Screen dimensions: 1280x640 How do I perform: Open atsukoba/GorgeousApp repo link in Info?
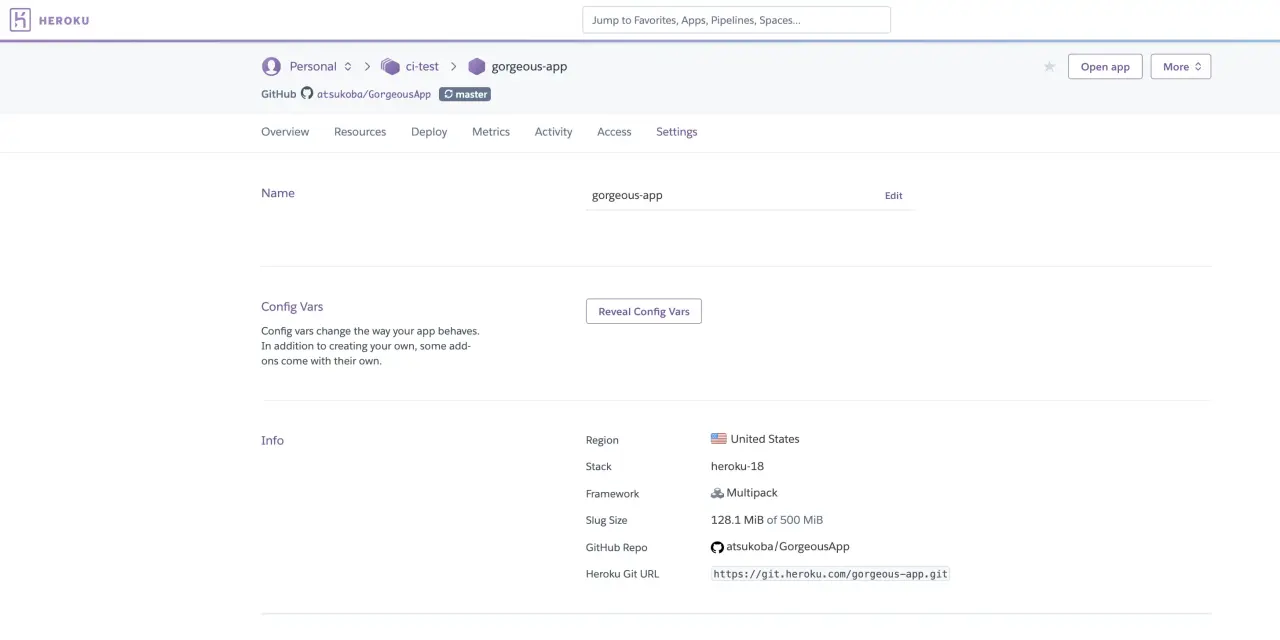[788, 547]
